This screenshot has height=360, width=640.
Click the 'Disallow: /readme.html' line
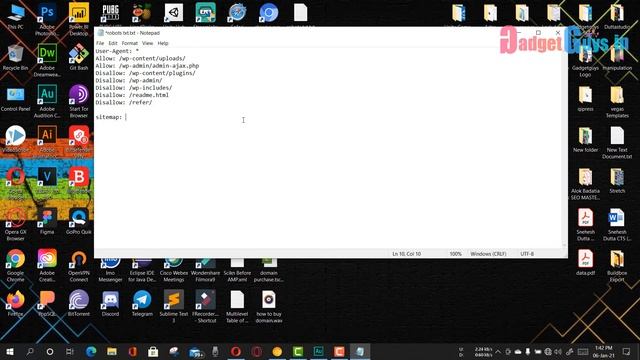tap(132, 95)
